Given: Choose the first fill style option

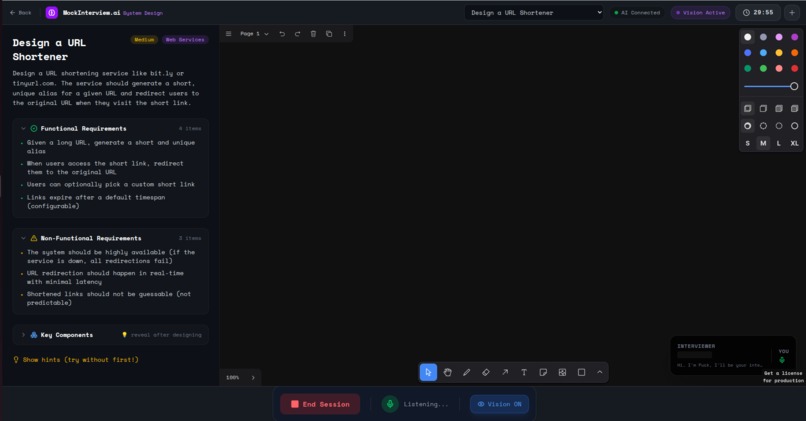Looking at the screenshot, I should coord(747,108).
